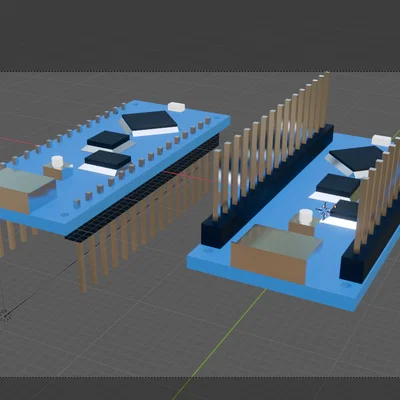Select the white LED component atop left board
This screenshot has height=400, width=400.
[176, 107]
